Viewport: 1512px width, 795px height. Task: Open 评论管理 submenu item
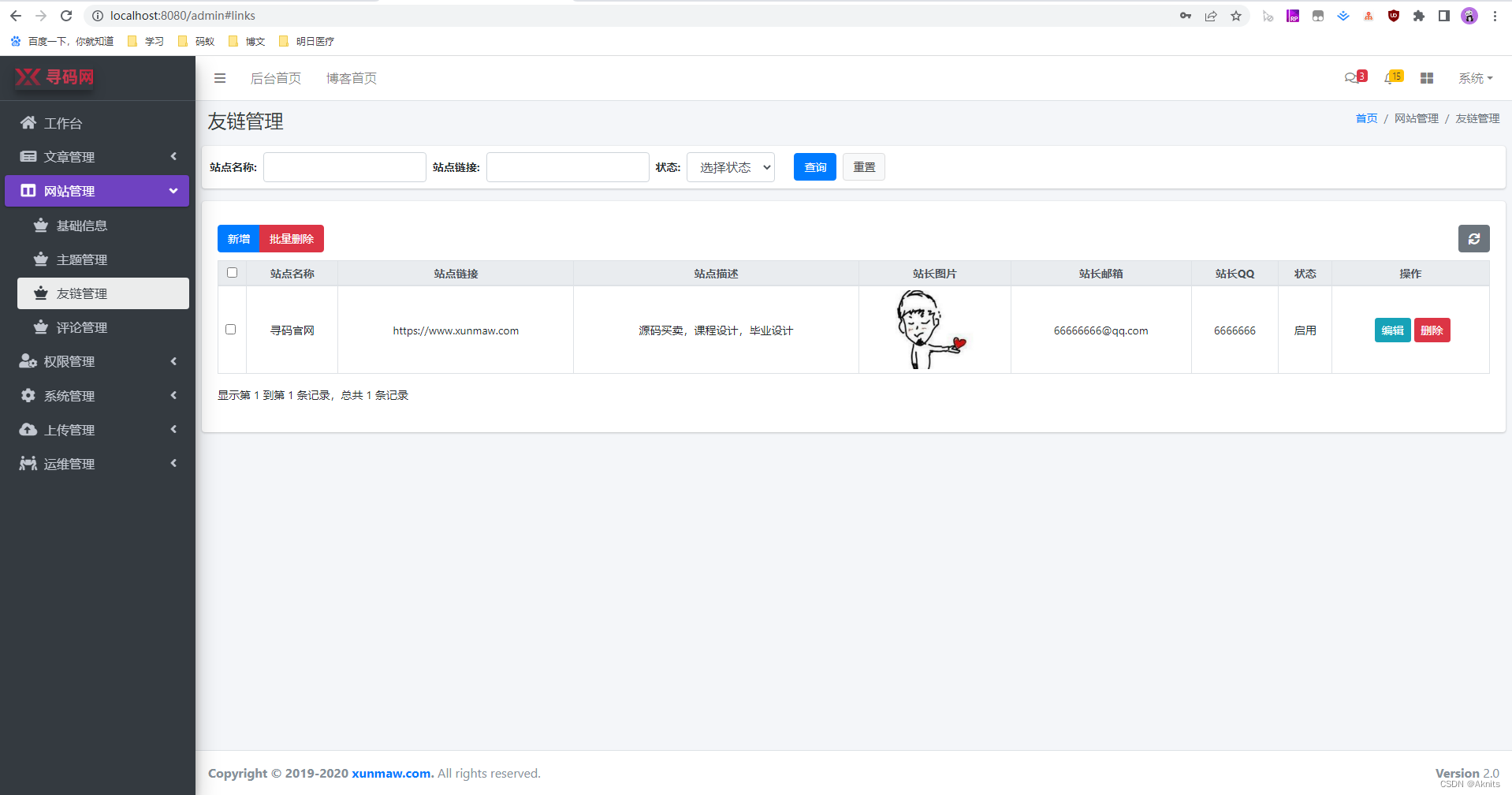click(x=103, y=327)
